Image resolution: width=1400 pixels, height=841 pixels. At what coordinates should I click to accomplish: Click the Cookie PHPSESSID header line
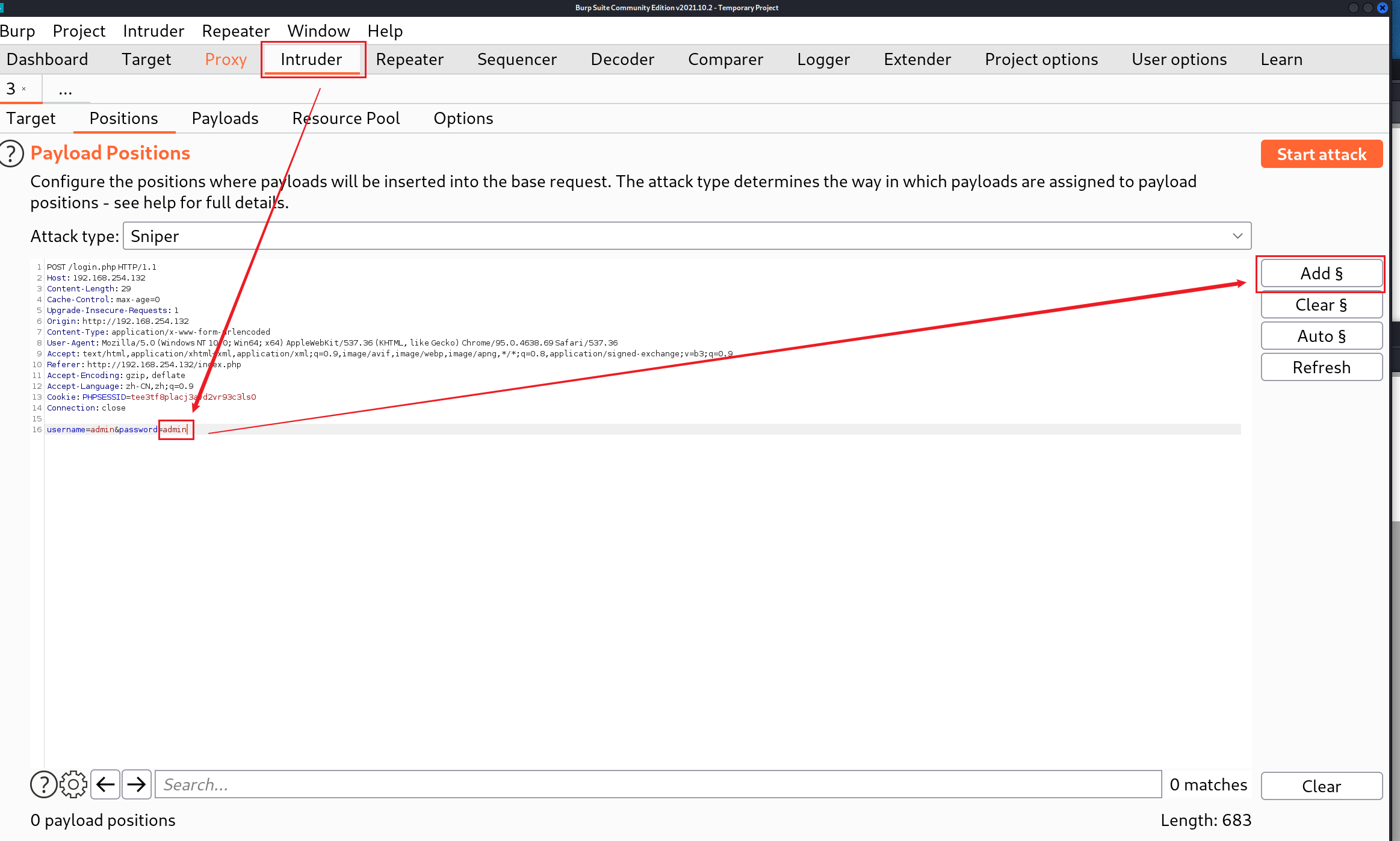152,397
